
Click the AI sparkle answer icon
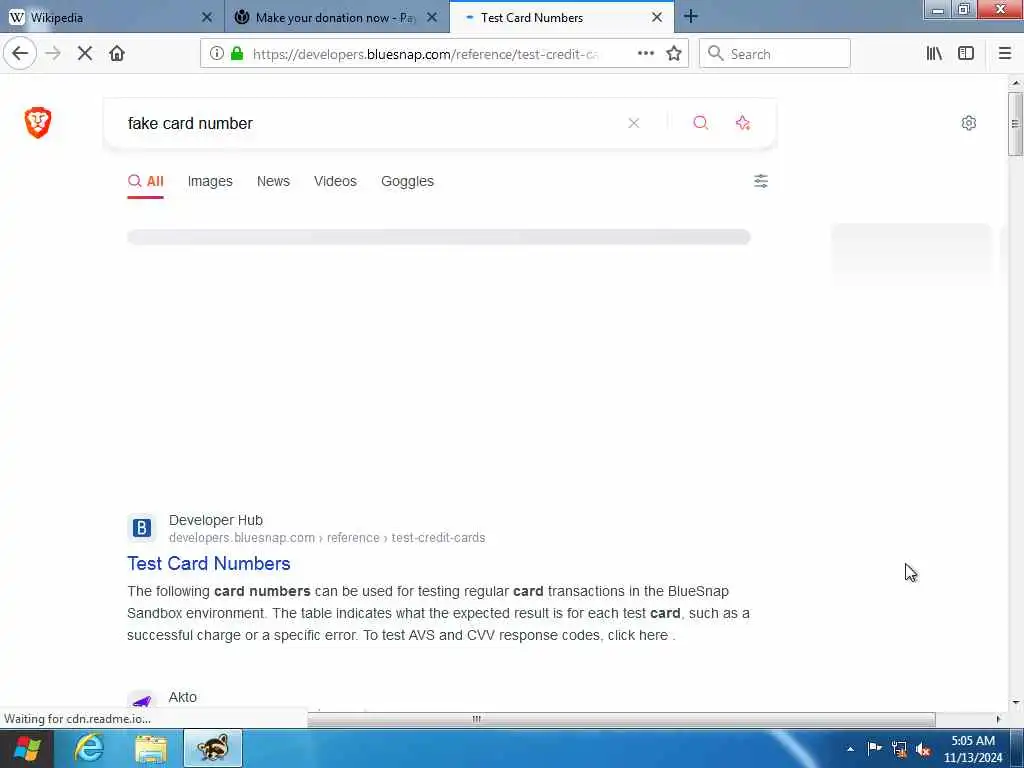coord(743,123)
